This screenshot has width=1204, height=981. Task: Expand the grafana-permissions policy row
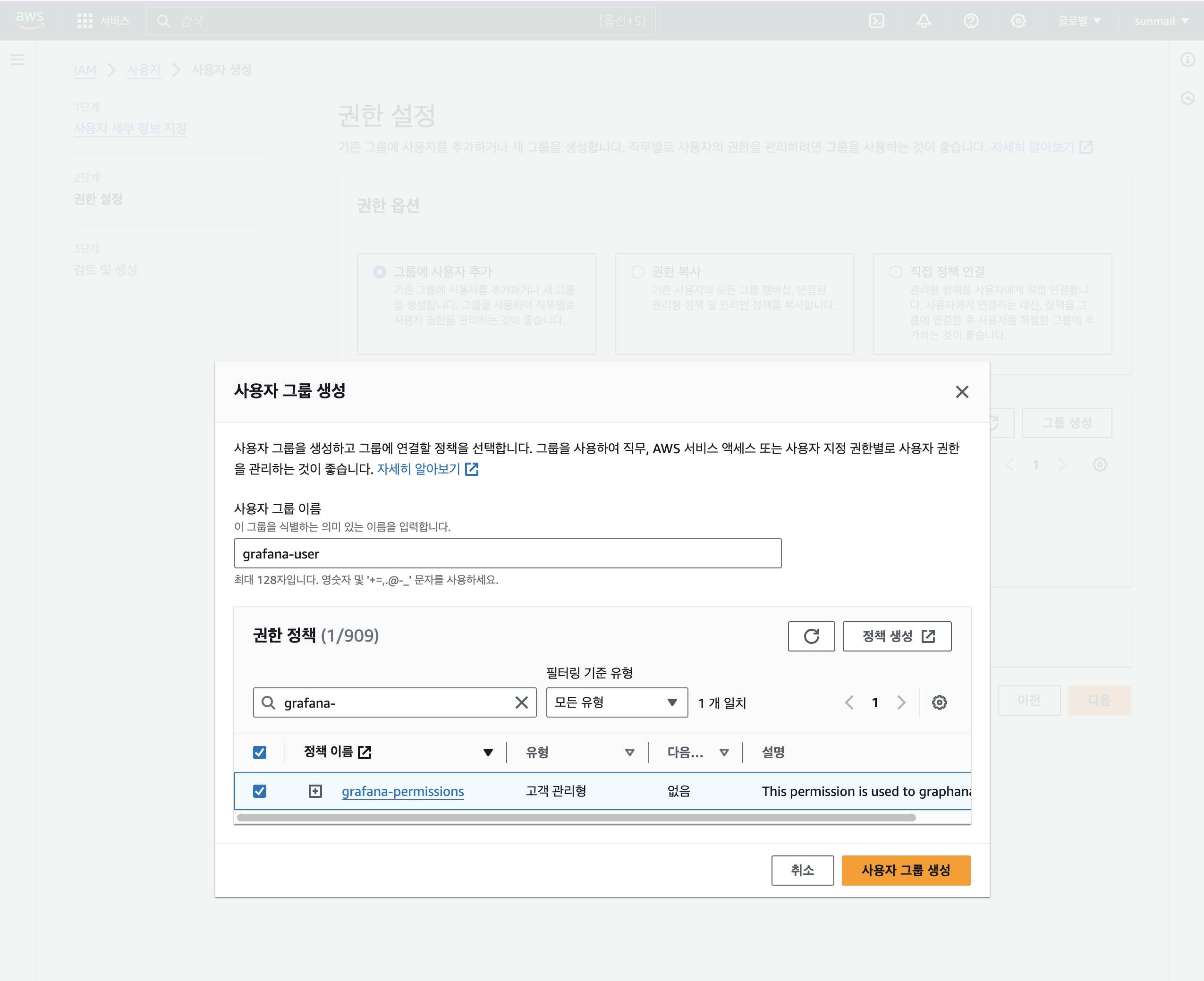tap(315, 791)
